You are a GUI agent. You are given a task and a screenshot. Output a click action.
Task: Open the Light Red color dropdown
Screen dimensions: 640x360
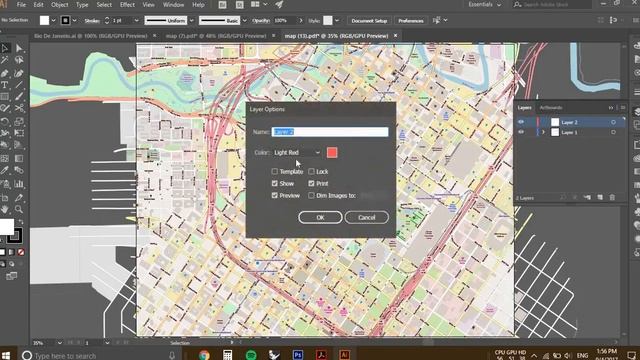[297, 153]
